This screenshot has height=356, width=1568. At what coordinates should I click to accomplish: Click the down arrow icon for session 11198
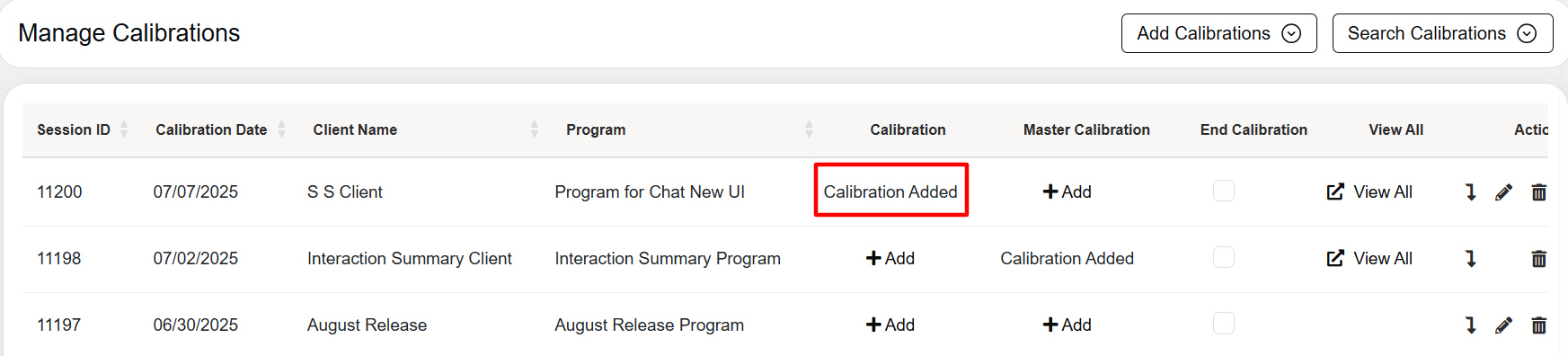pos(1471,259)
